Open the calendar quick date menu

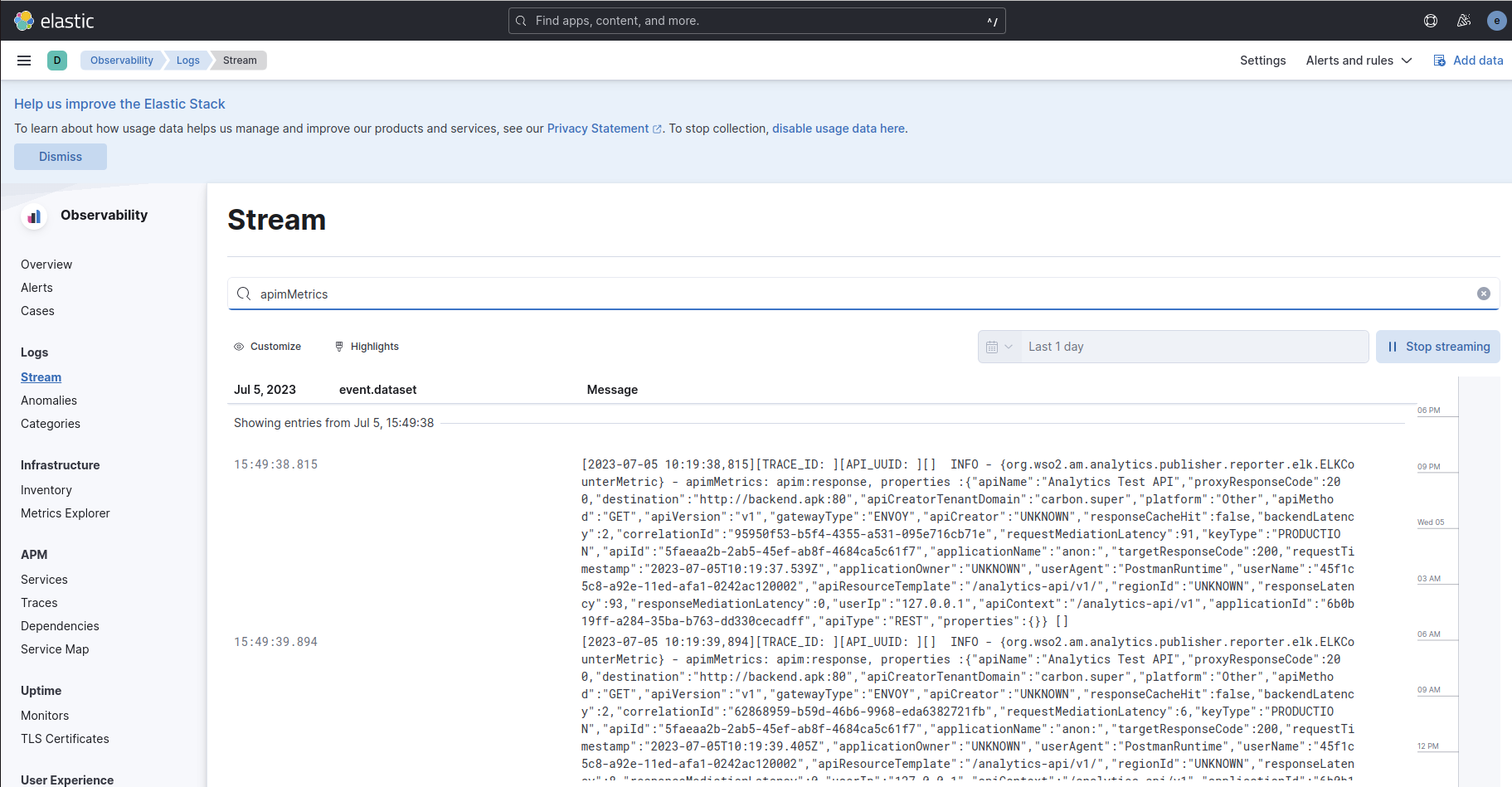tap(999, 347)
